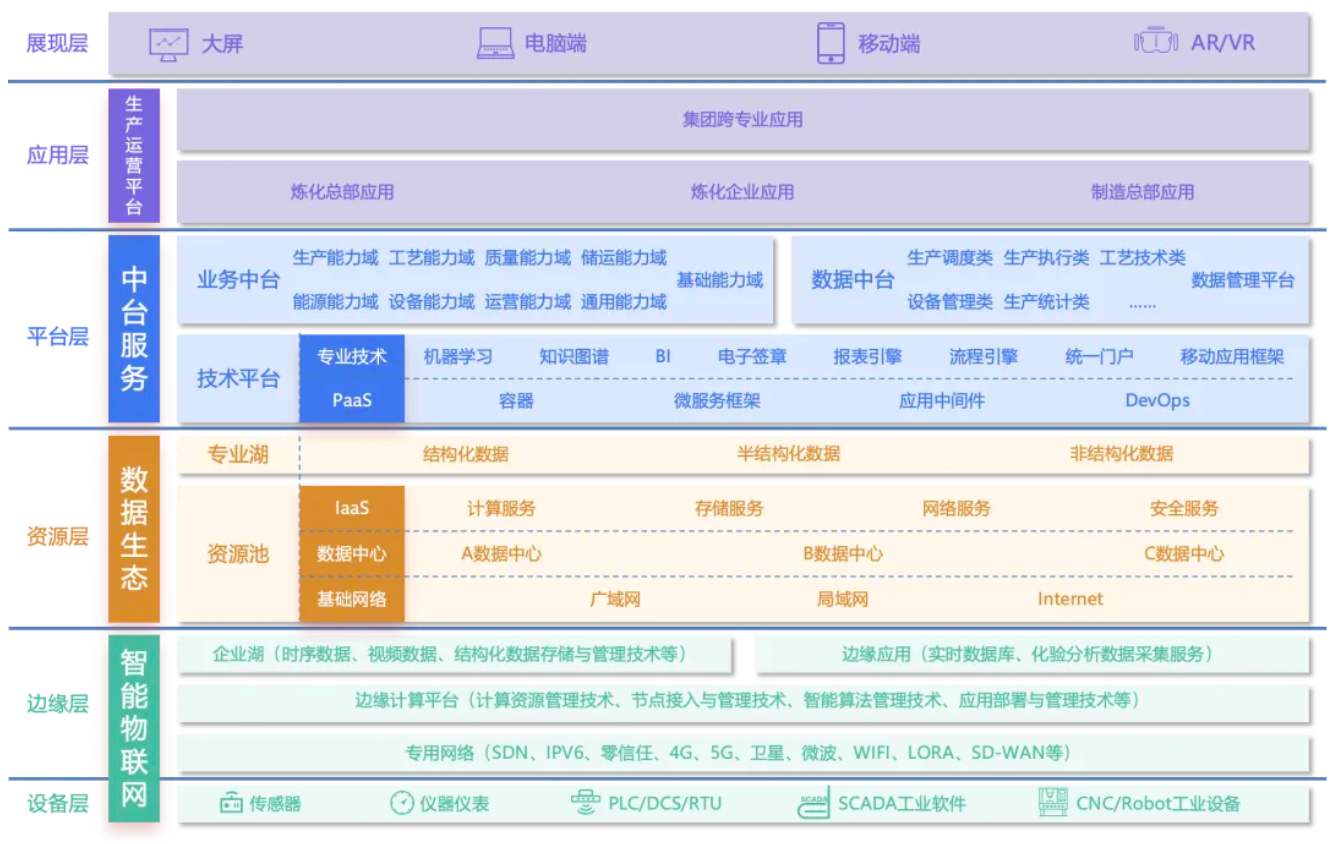Click the AR/VR headset icon

pyautogui.click(x=1155, y=43)
